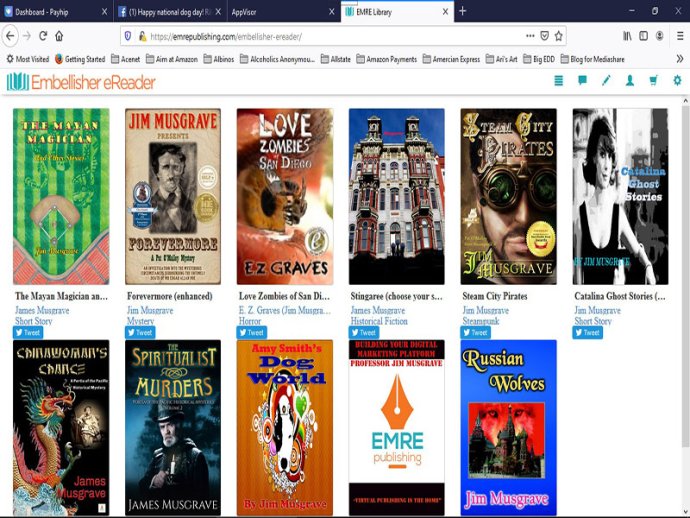Go to the browser home page
The image size is (690, 518).
[x=59, y=36]
